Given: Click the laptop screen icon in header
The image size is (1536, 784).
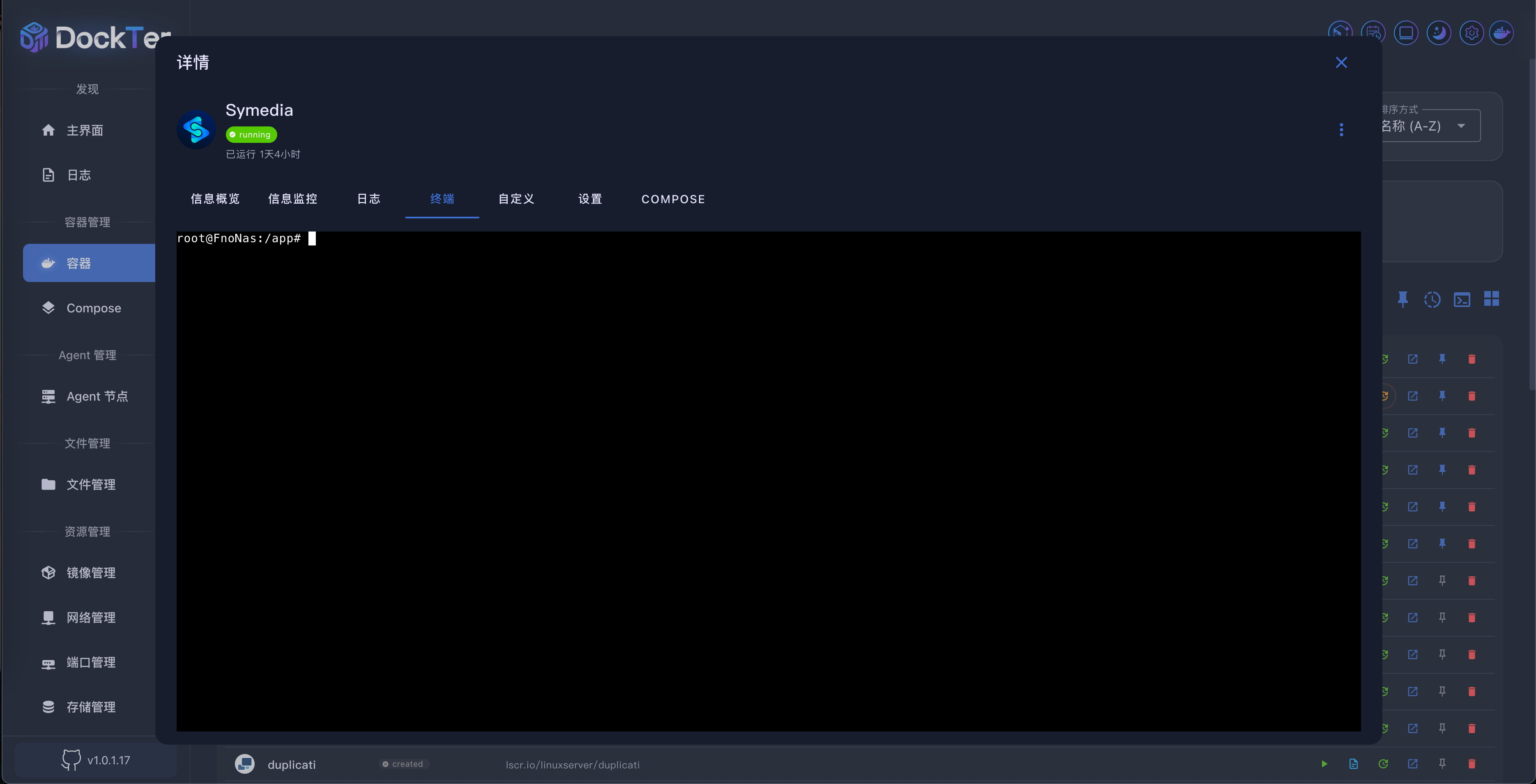Looking at the screenshot, I should click(1405, 33).
